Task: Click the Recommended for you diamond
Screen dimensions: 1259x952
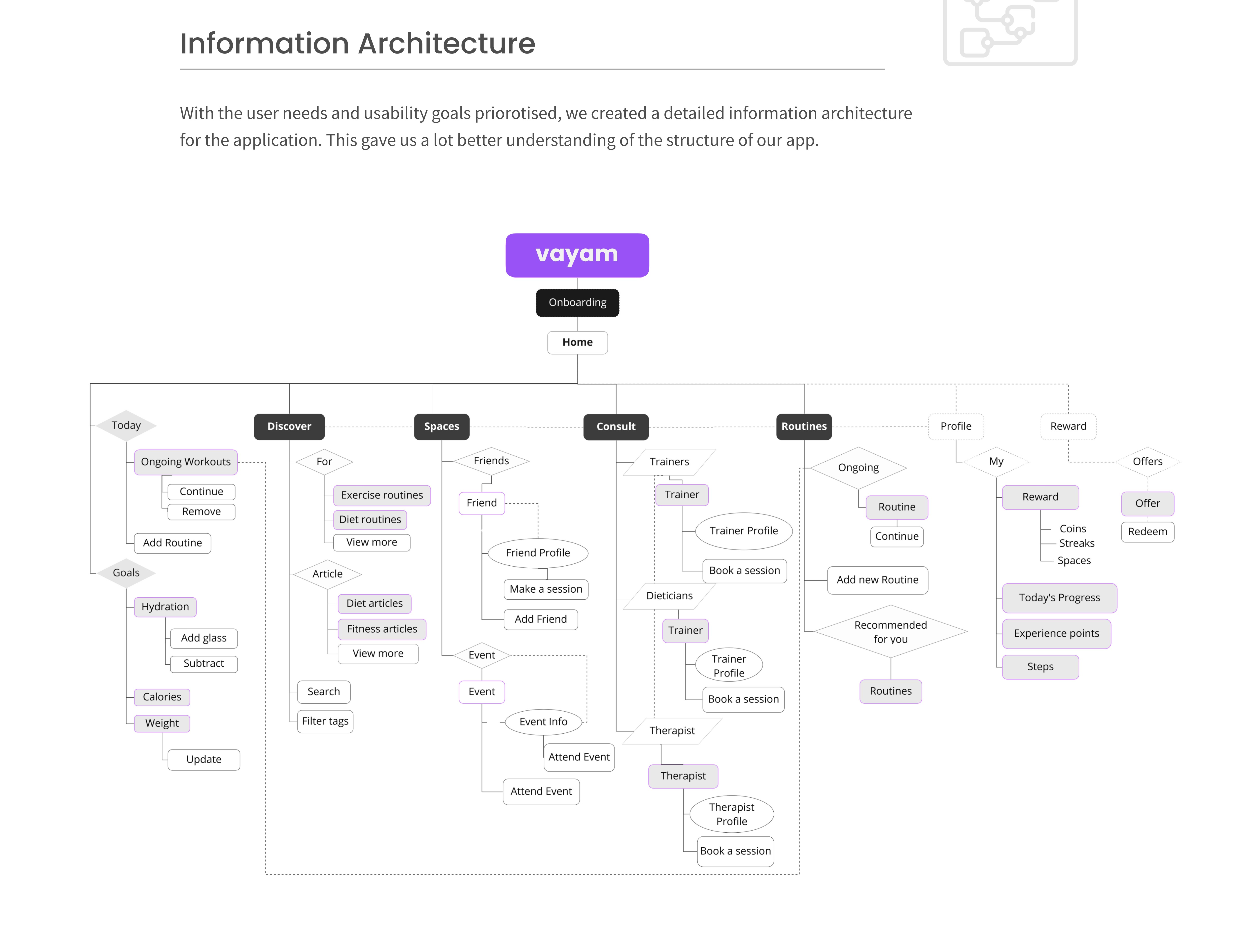Action: coord(891,632)
